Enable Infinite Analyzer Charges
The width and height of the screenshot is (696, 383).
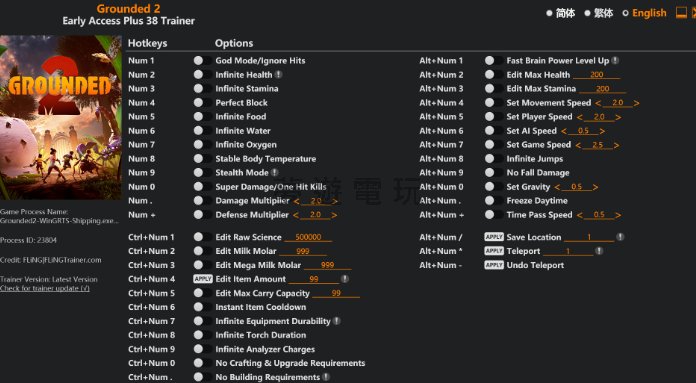tap(202, 349)
